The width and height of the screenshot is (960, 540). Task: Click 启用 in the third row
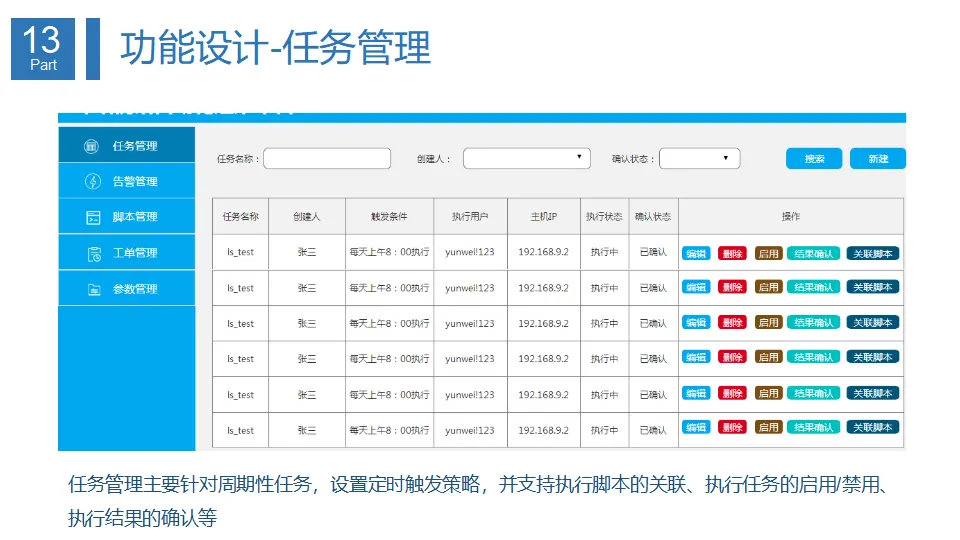click(x=768, y=323)
